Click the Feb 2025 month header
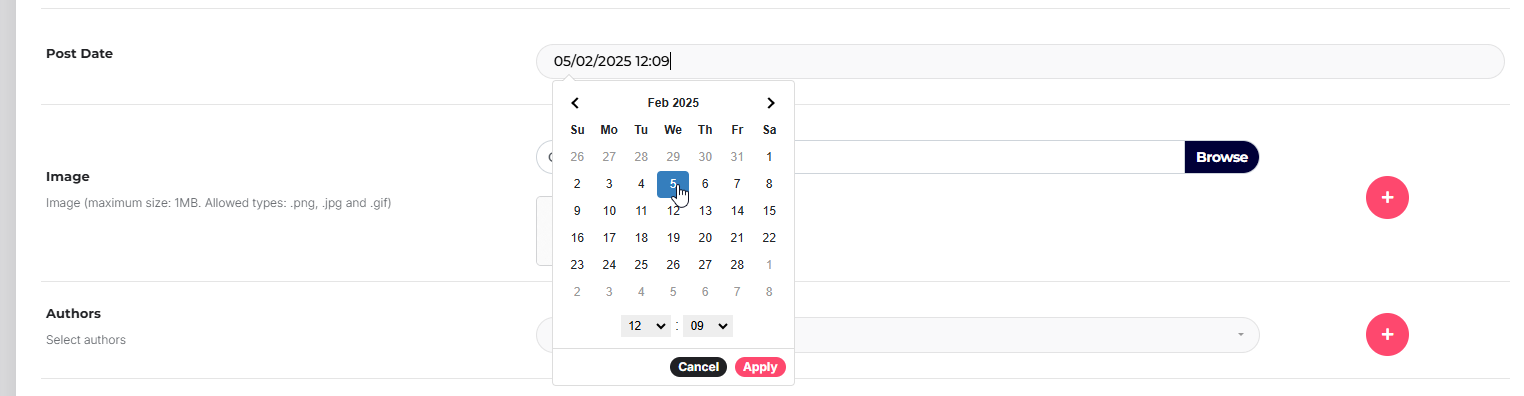 673,103
